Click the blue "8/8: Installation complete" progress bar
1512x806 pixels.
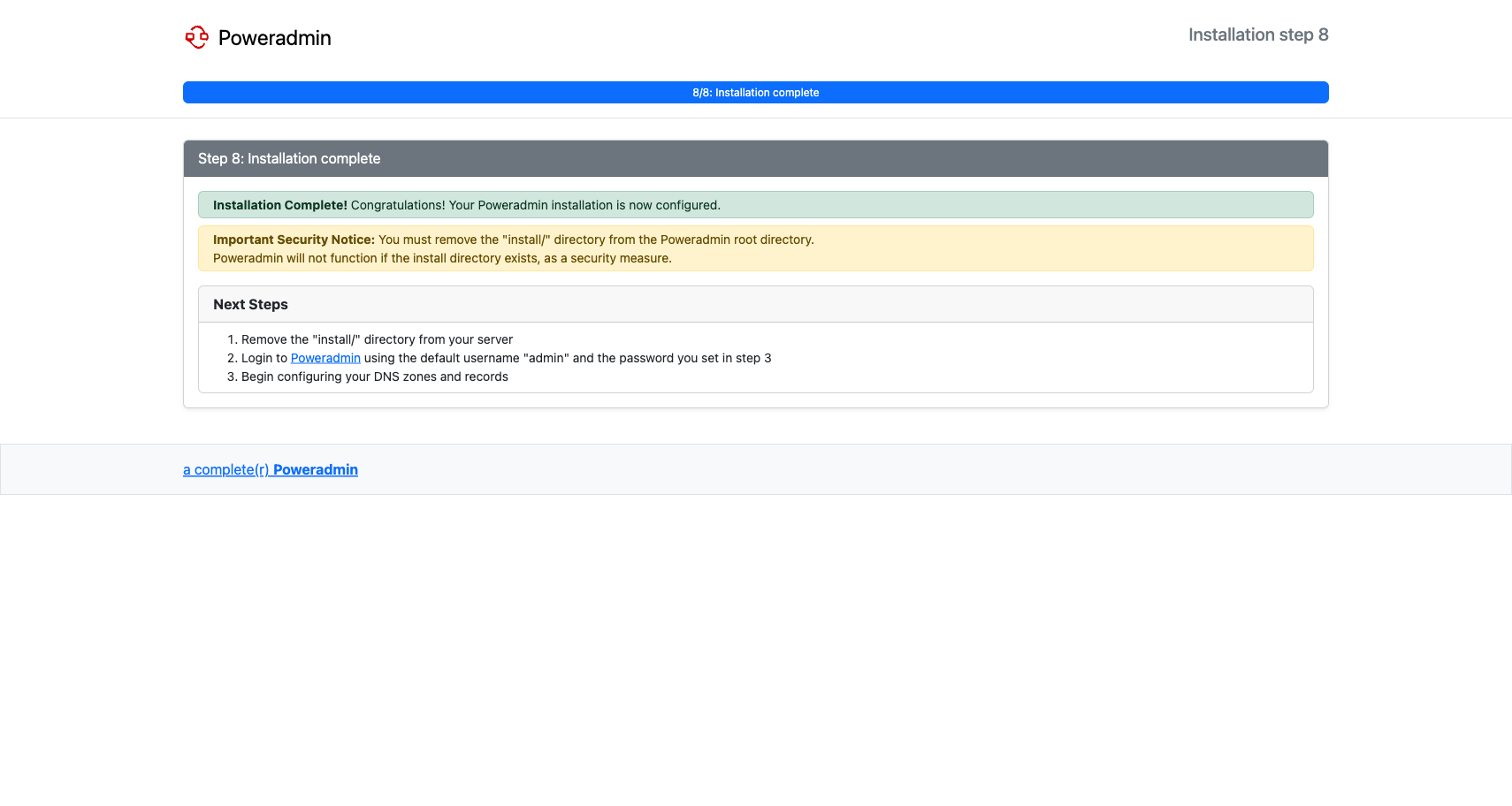pyautogui.click(x=755, y=93)
